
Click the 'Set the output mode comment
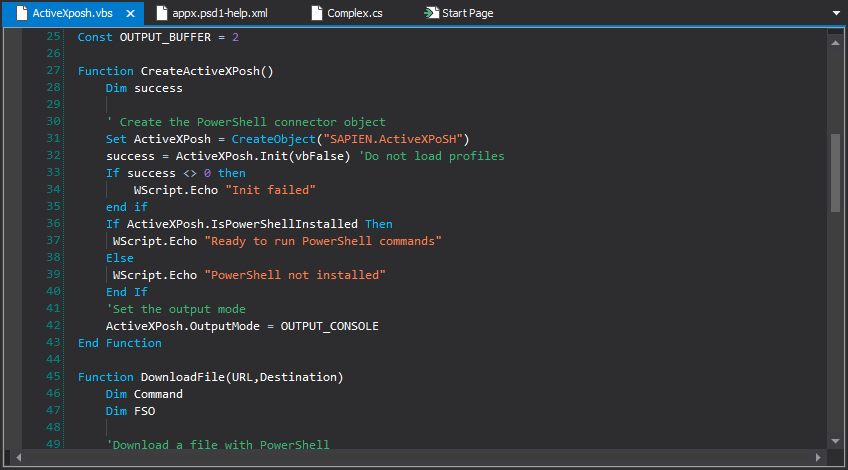click(176, 309)
